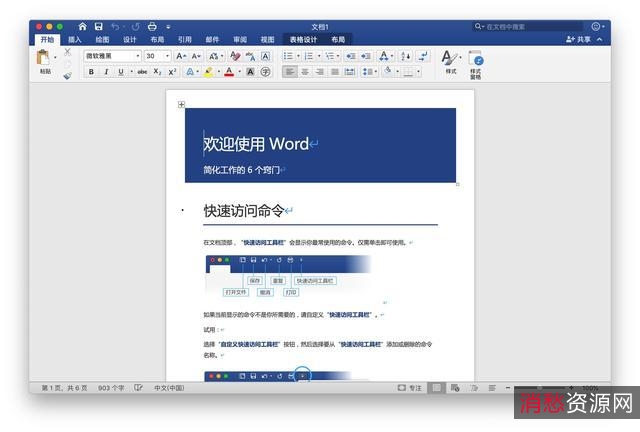Switch to the 设计 tab
This screenshot has width=640, height=432.
[x=129, y=40]
